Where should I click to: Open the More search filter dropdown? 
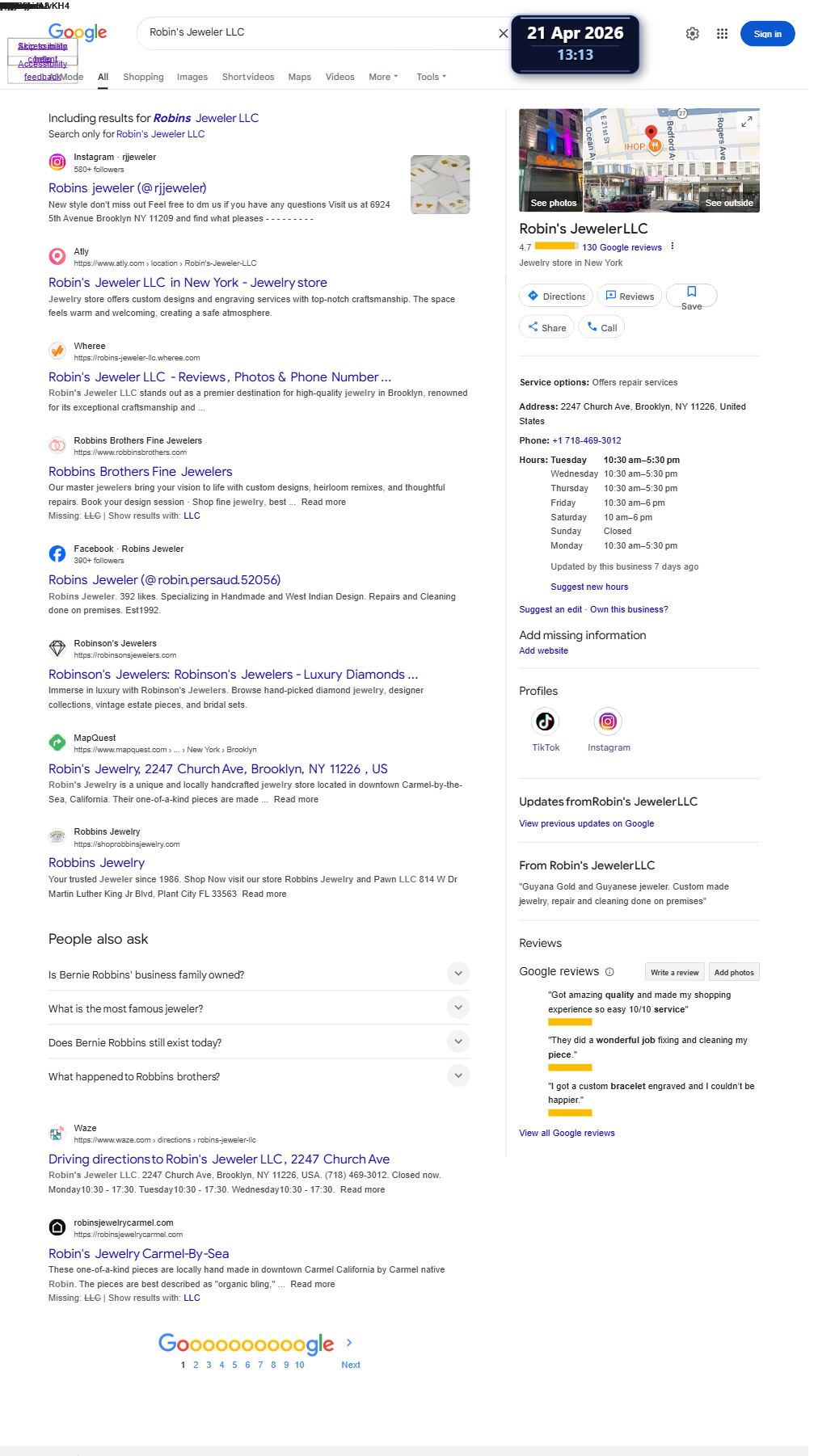coord(383,77)
